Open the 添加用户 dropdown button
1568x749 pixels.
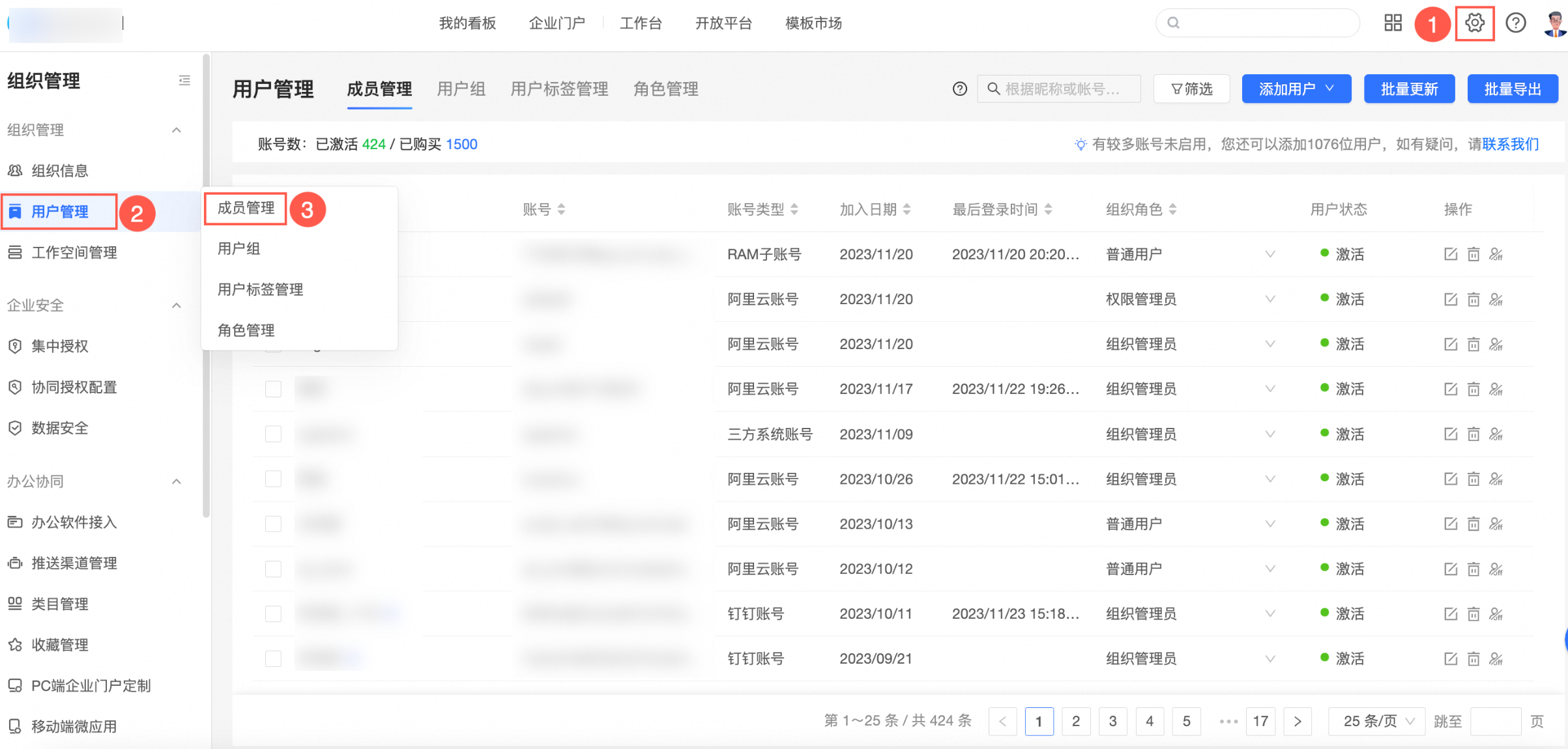tap(1296, 89)
